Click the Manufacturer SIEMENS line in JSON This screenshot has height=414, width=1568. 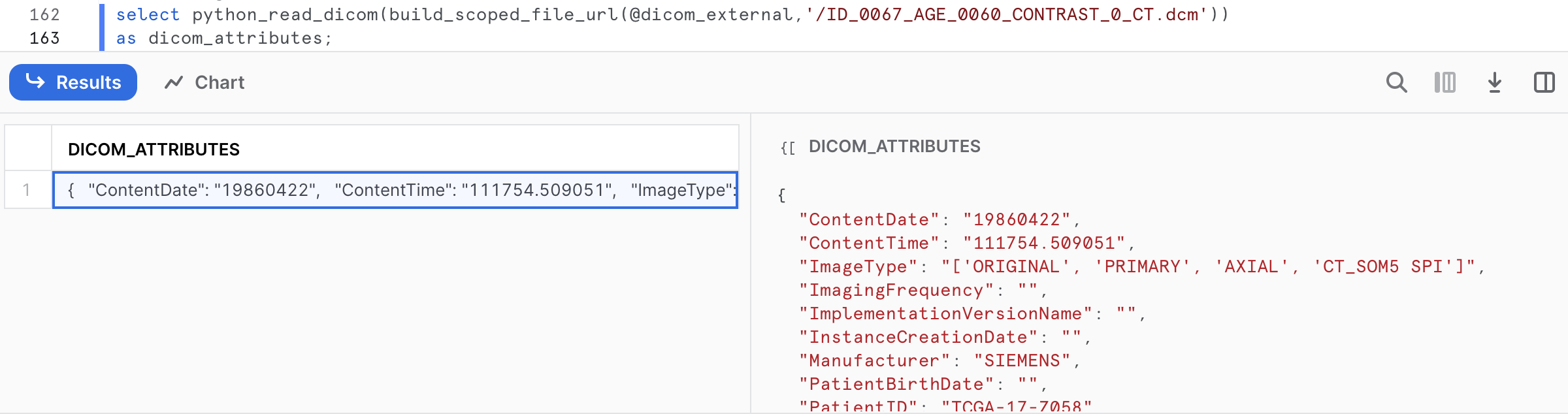tap(939, 360)
